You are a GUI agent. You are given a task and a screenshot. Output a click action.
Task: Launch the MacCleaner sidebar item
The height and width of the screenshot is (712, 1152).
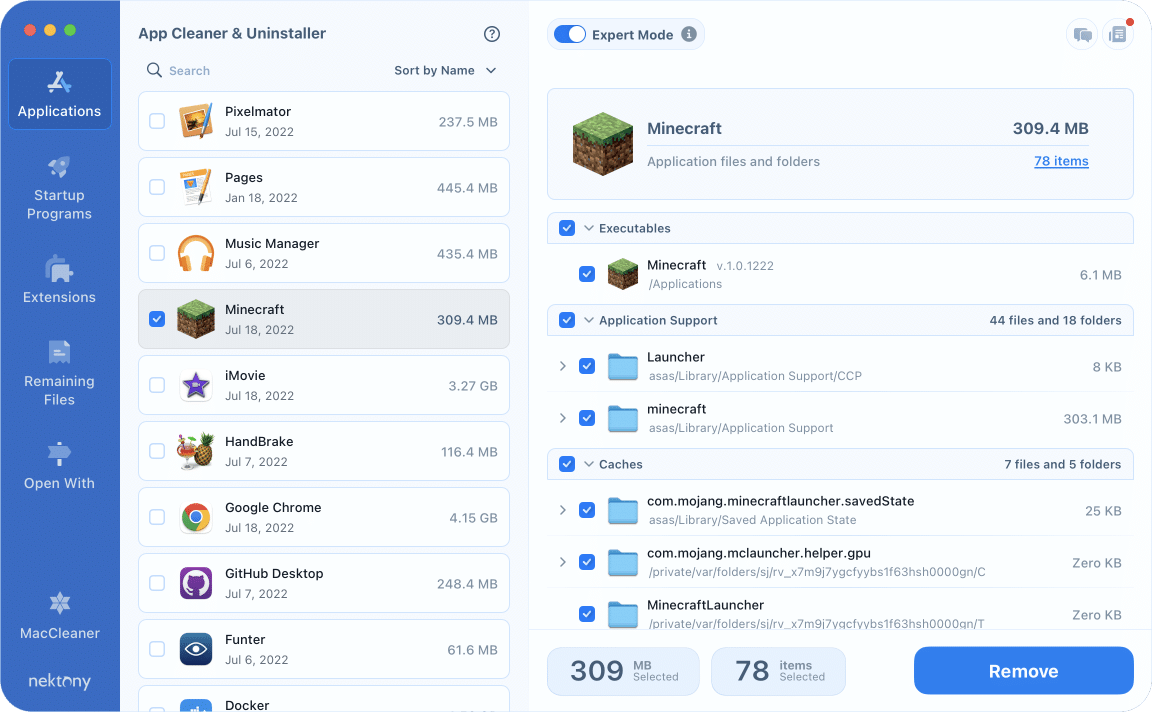point(60,616)
